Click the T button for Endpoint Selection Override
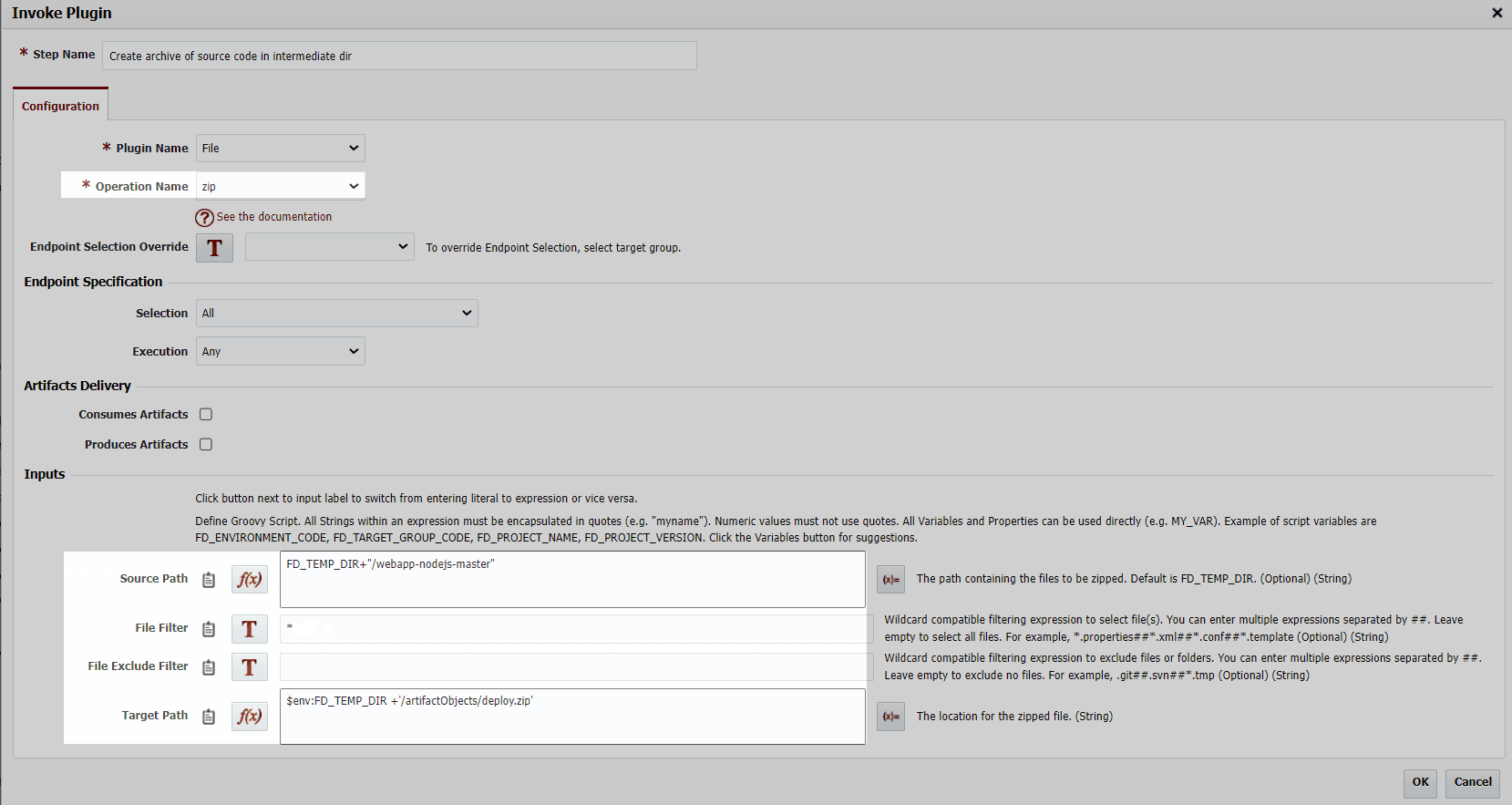 pyautogui.click(x=215, y=248)
